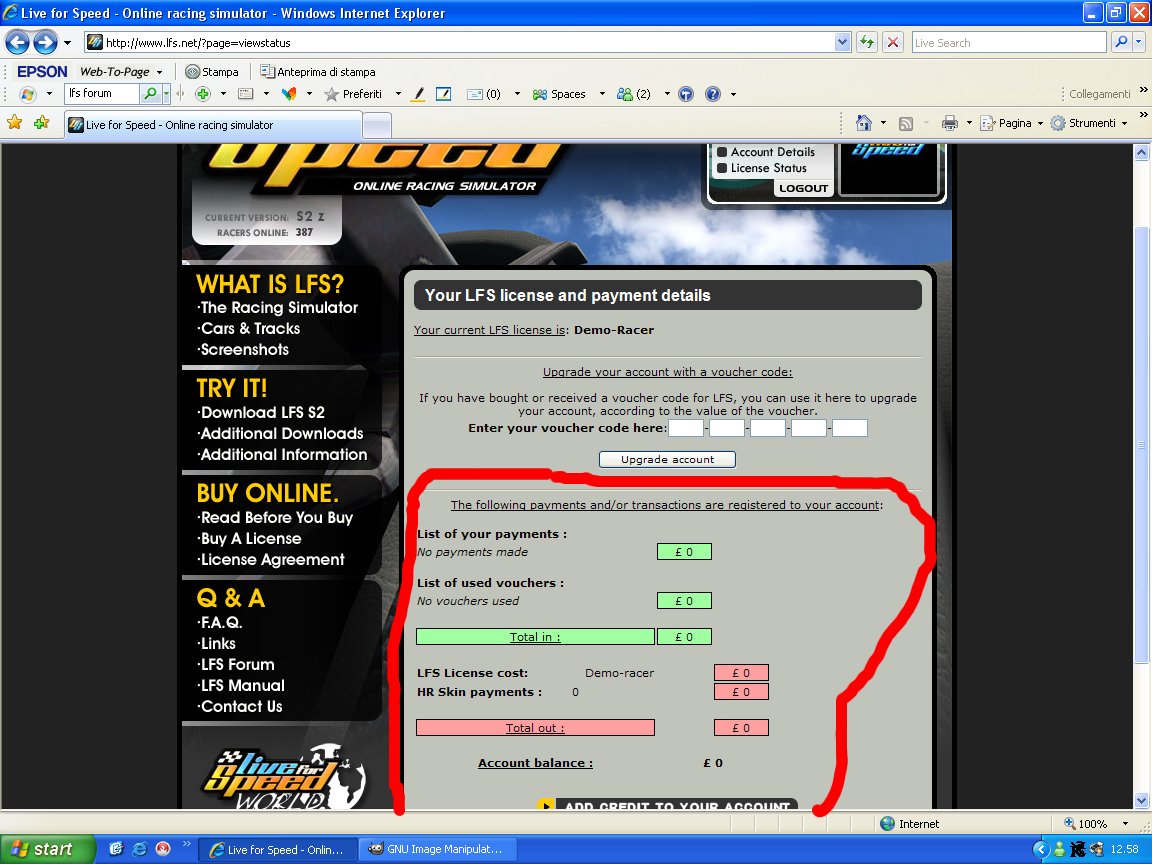The image size is (1152, 864).
Task: Click the Preferiti star toolbar button
Action: click(353, 94)
